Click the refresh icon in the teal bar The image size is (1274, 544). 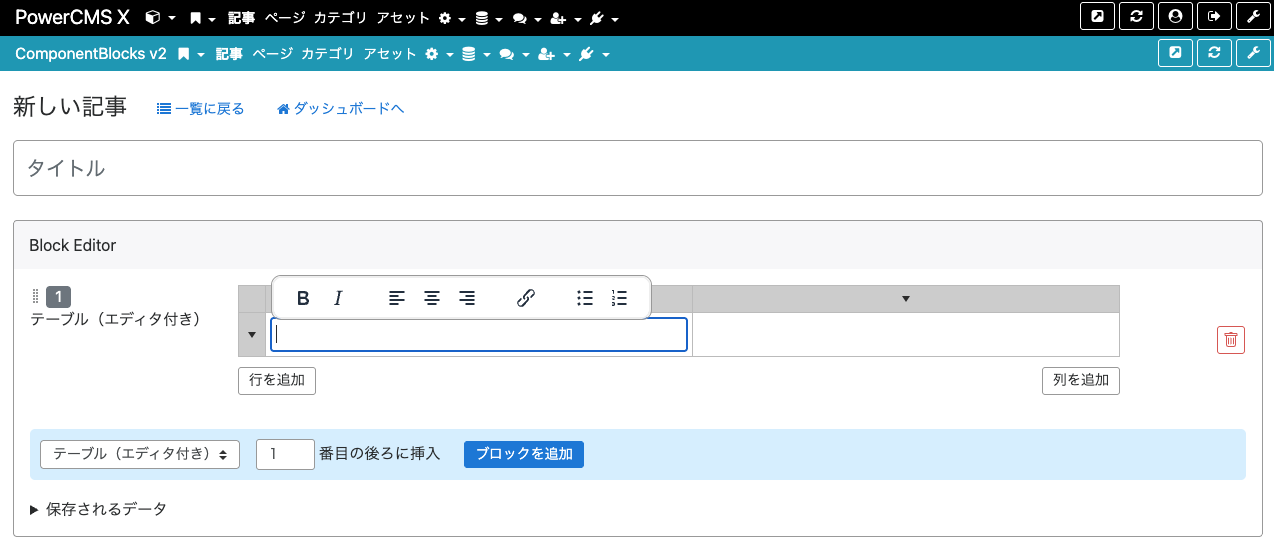tap(1214, 53)
